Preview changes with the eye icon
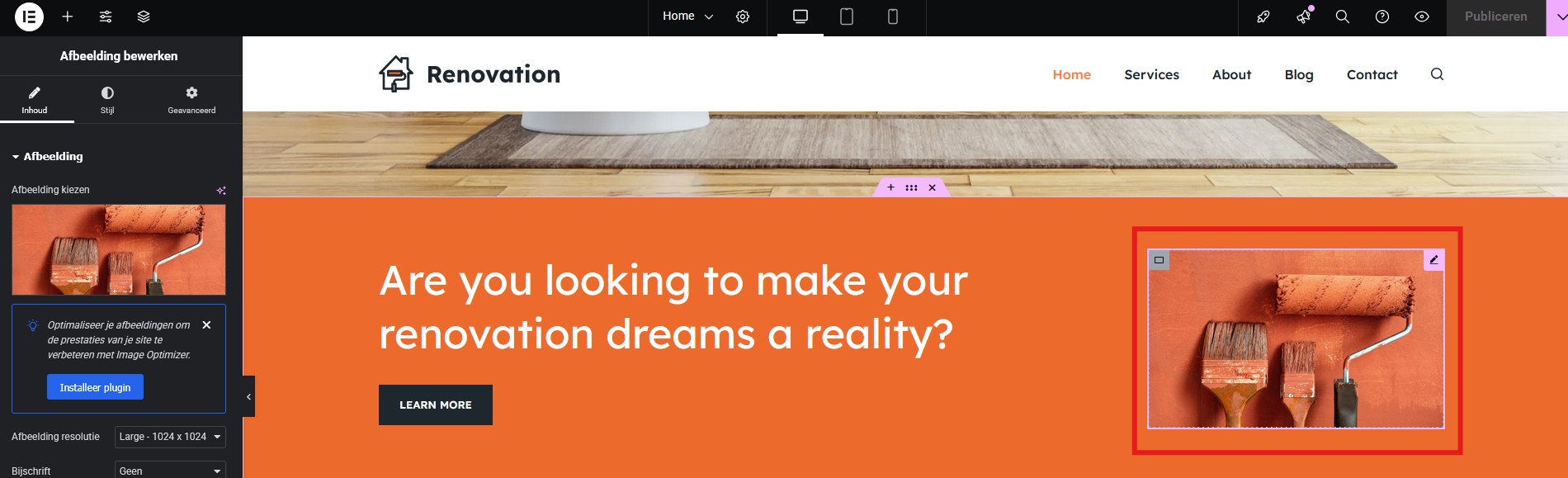The image size is (1568, 478). 1422,17
